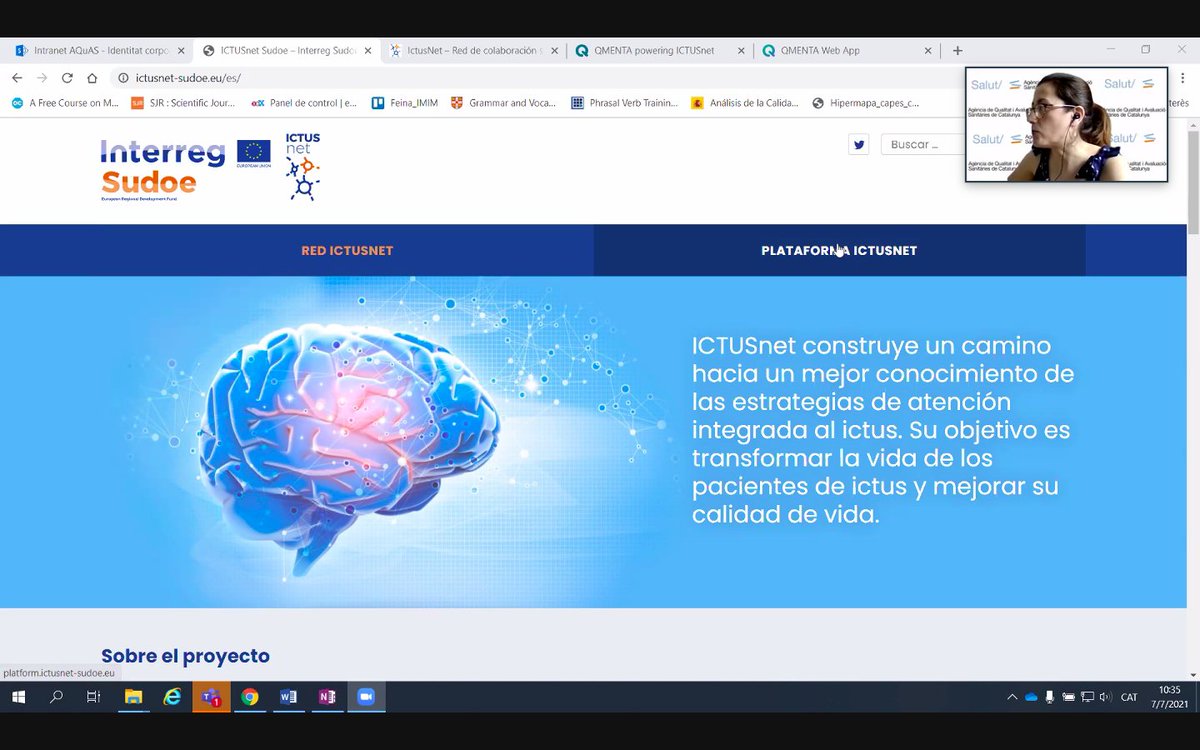Open RED ICTUSNET menu item
1200x750 pixels.
click(x=347, y=251)
